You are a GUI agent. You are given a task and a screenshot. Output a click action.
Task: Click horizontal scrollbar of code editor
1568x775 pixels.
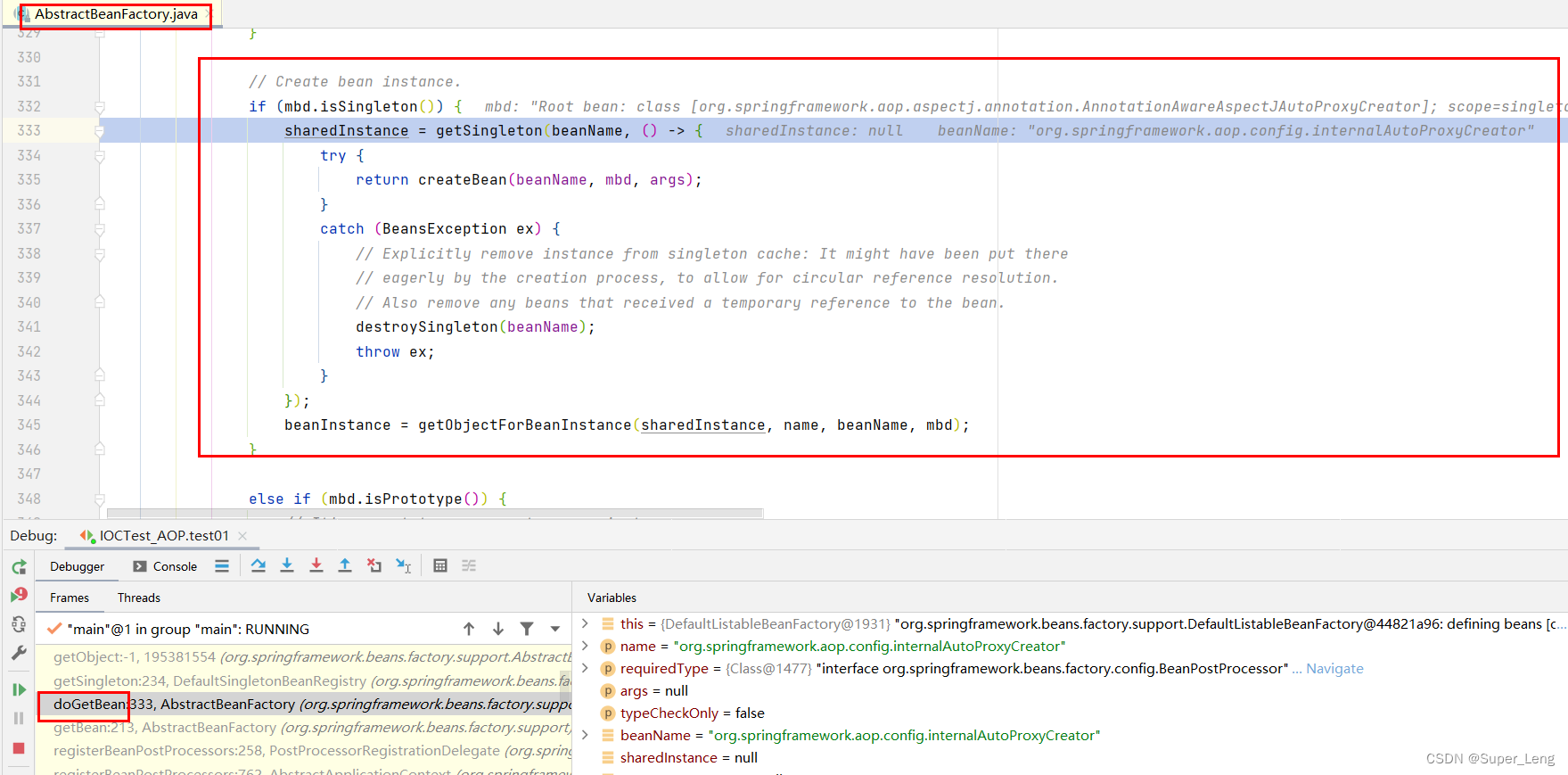click(x=435, y=513)
